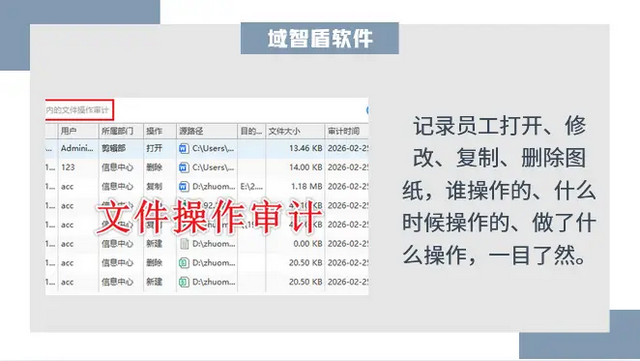The width and height of the screenshot is (640, 361).
Task: Click the Word icon in the 1.18 MB row
Action: coord(184,187)
